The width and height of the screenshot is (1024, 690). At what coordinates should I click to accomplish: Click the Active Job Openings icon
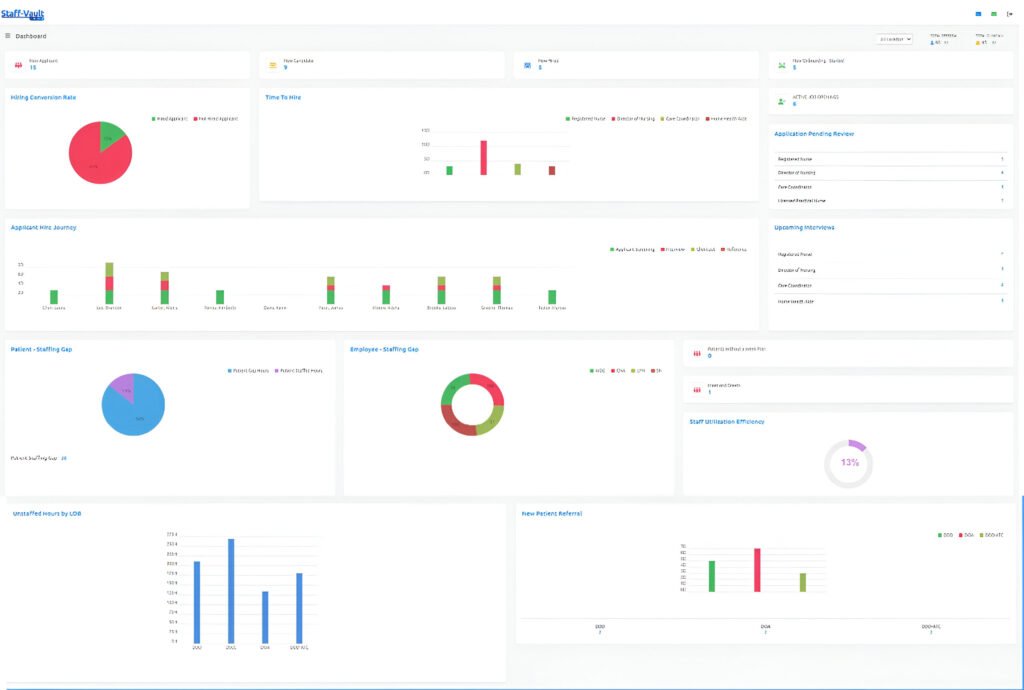click(782, 101)
